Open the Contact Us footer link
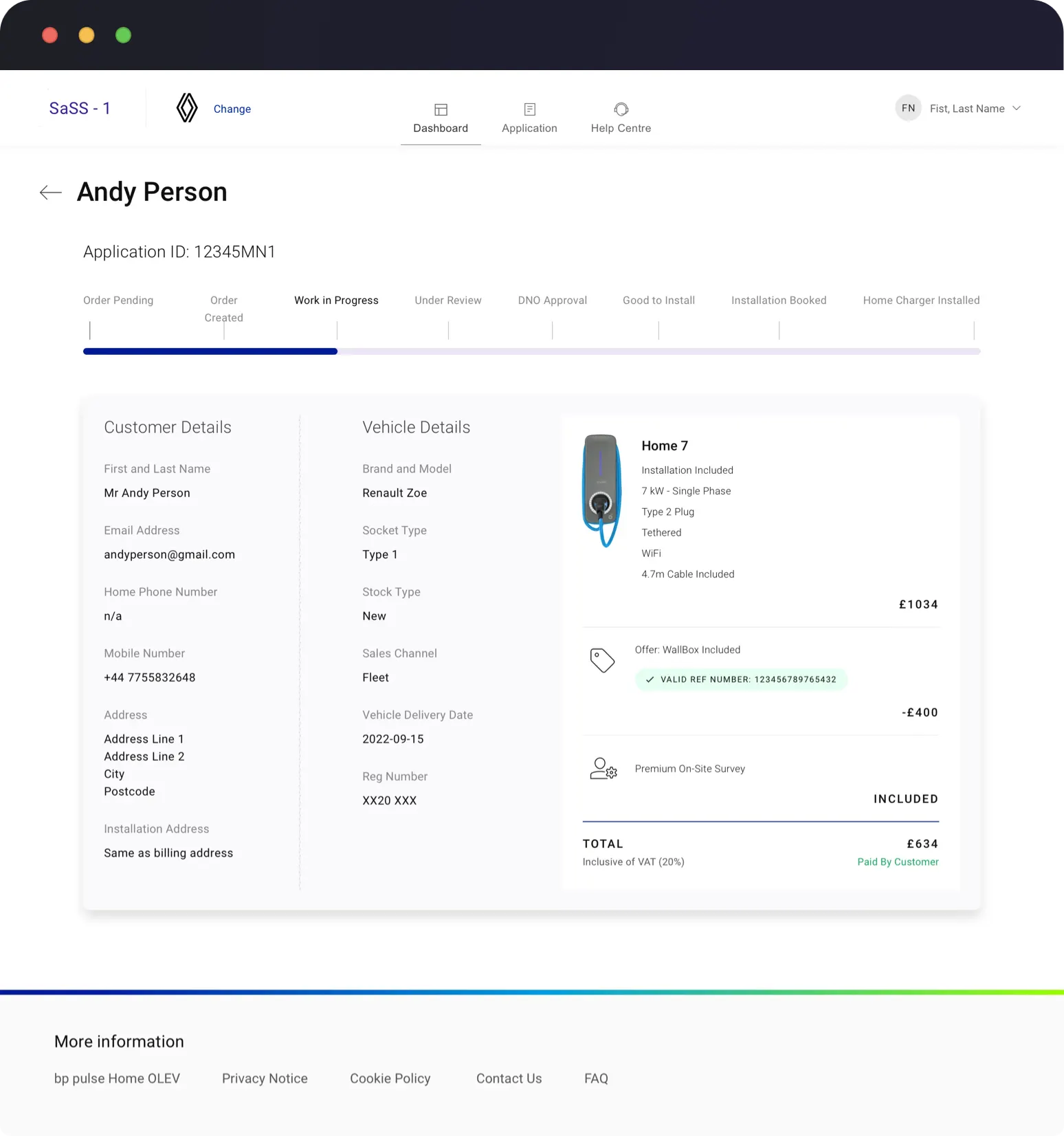This screenshot has width=1064, height=1136. [509, 1078]
